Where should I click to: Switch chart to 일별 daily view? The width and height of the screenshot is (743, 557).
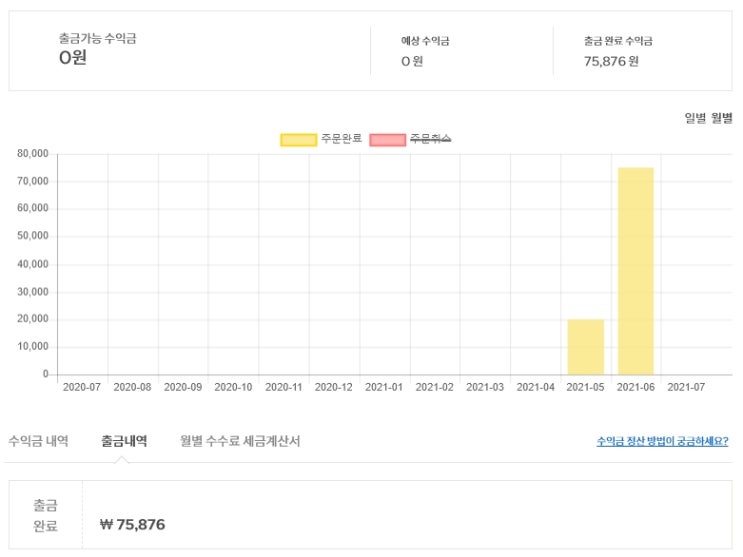[695, 118]
